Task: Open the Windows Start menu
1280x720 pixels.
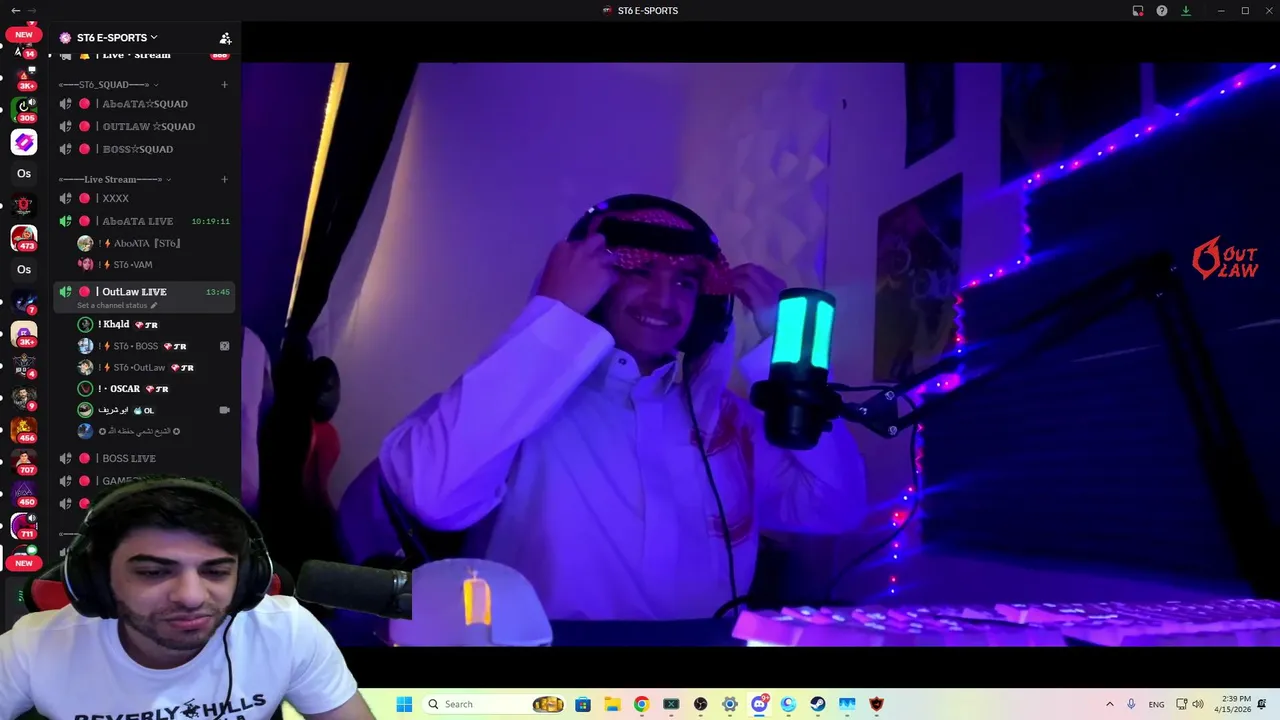Action: (404, 704)
